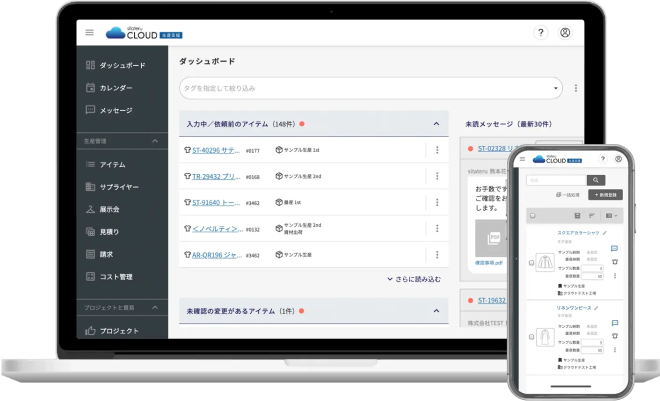Open リネンワンピース item on the phone
660x401 pixels.
574,308
